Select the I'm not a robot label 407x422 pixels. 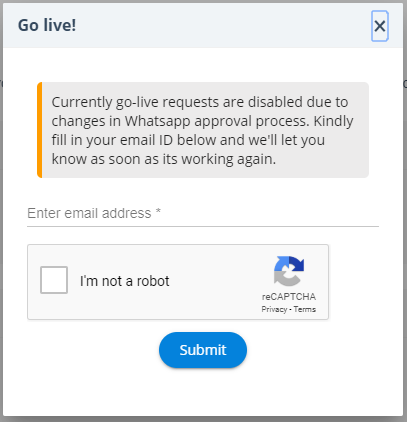[x=125, y=281]
